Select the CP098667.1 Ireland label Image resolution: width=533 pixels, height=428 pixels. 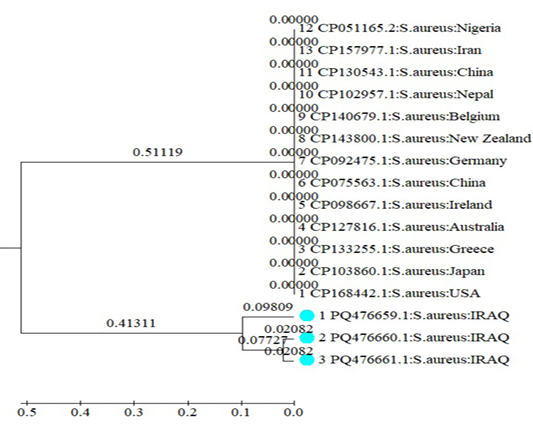[395, 205]
